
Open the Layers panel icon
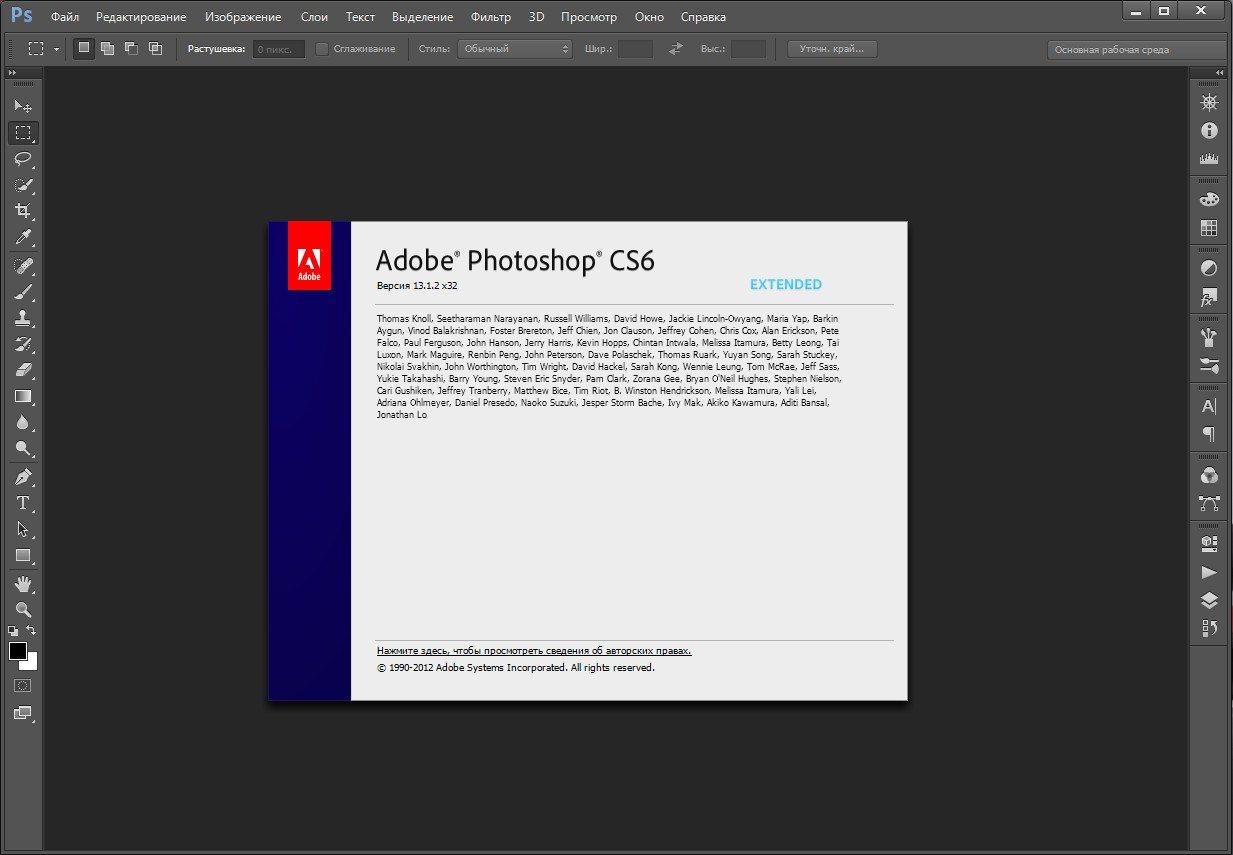click(1209, 600)
